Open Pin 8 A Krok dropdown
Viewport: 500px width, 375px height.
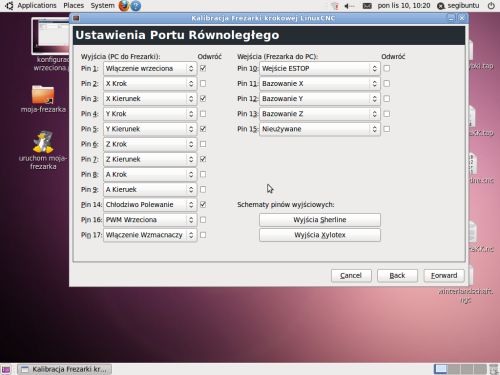pyautogui.click(x=150, y=174)
